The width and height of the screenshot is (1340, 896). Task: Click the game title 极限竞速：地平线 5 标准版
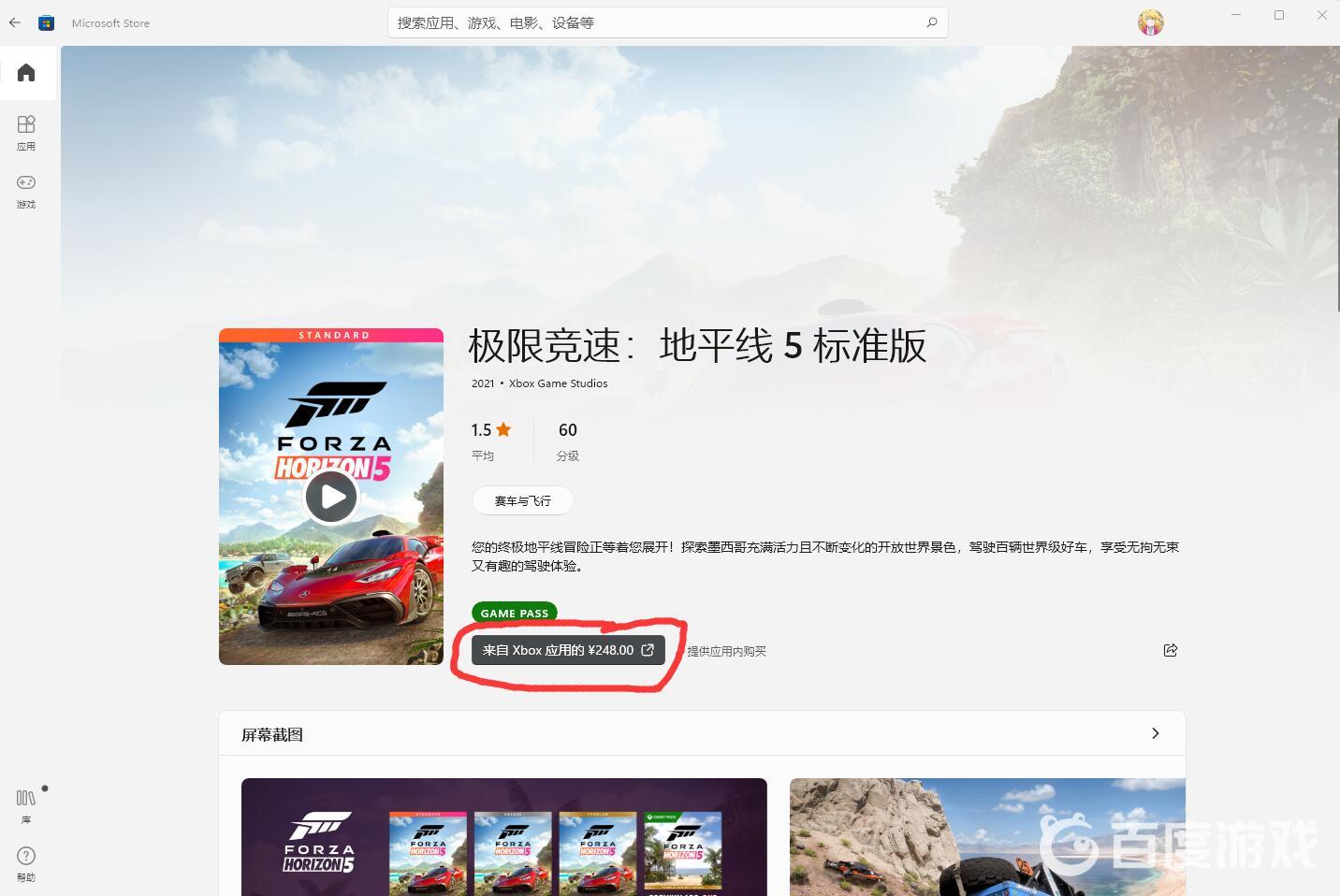(697, 346)
